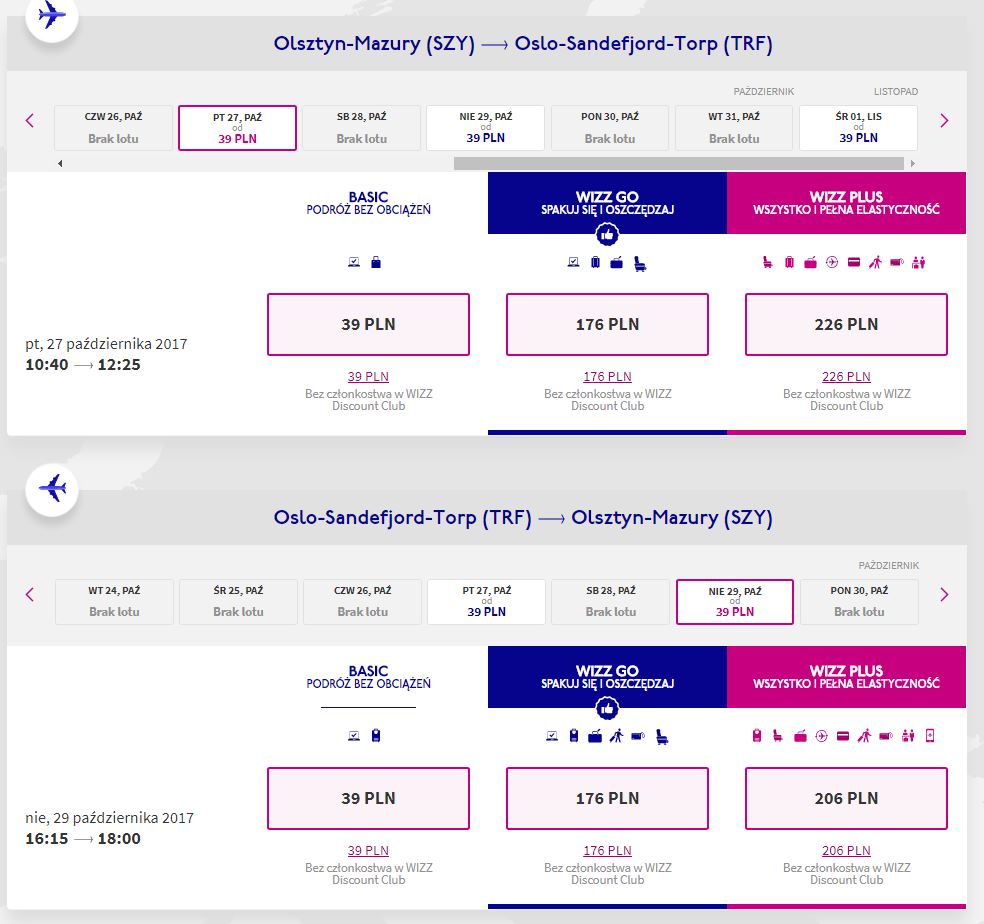Show later dates for the Oslo to Olsztyn flight

point(944,594)
